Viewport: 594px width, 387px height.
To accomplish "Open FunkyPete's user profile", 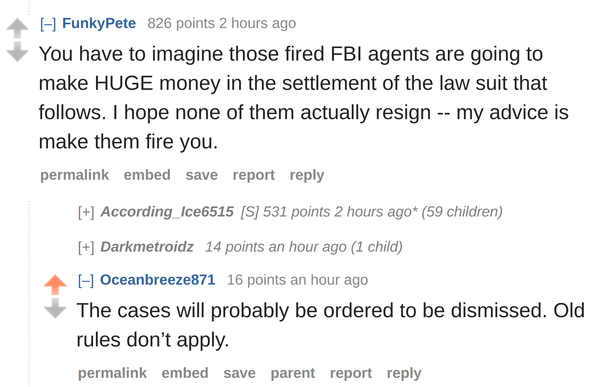I will point(99,23).
